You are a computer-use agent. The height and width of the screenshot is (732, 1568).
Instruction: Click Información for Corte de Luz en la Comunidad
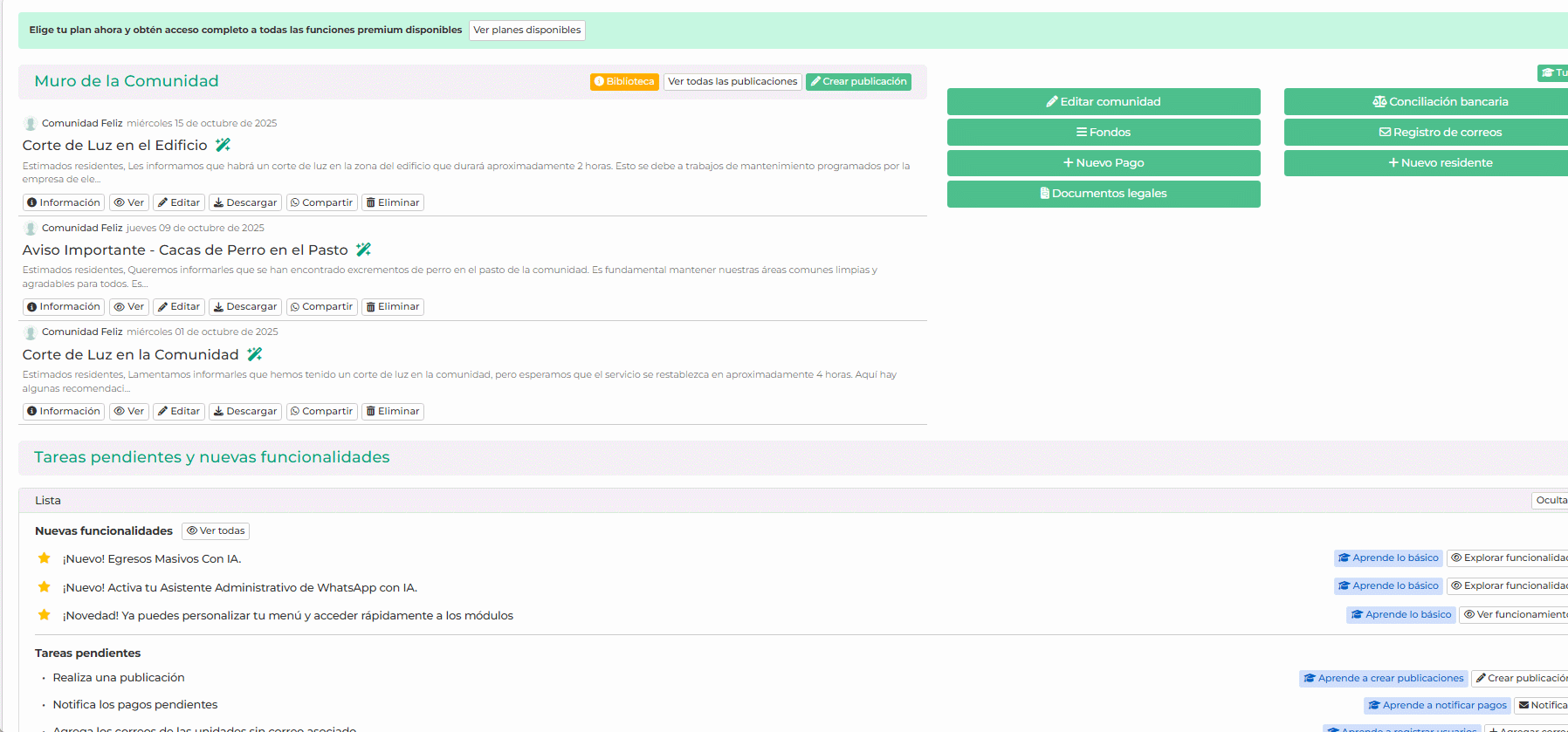(x=64, y=411)
